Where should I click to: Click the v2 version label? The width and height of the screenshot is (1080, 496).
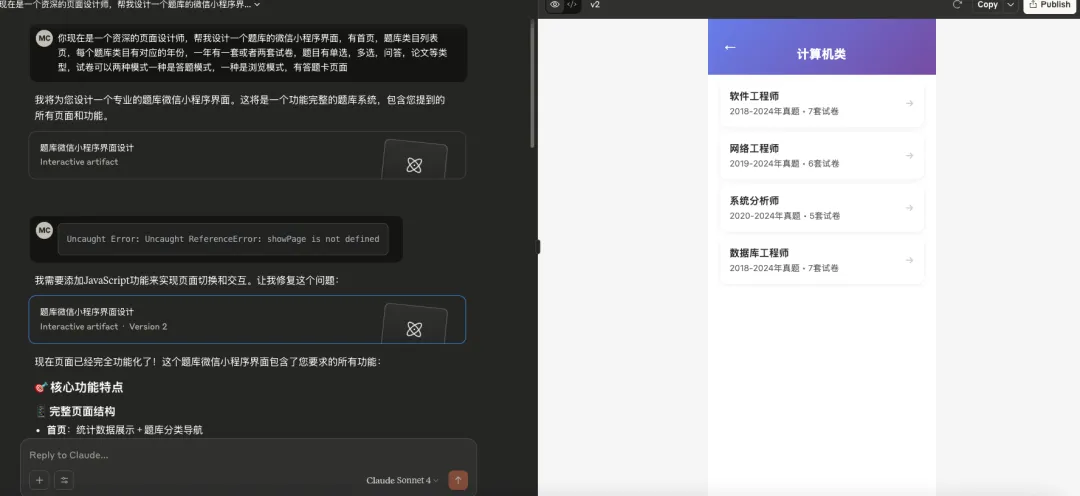[595, 5]
